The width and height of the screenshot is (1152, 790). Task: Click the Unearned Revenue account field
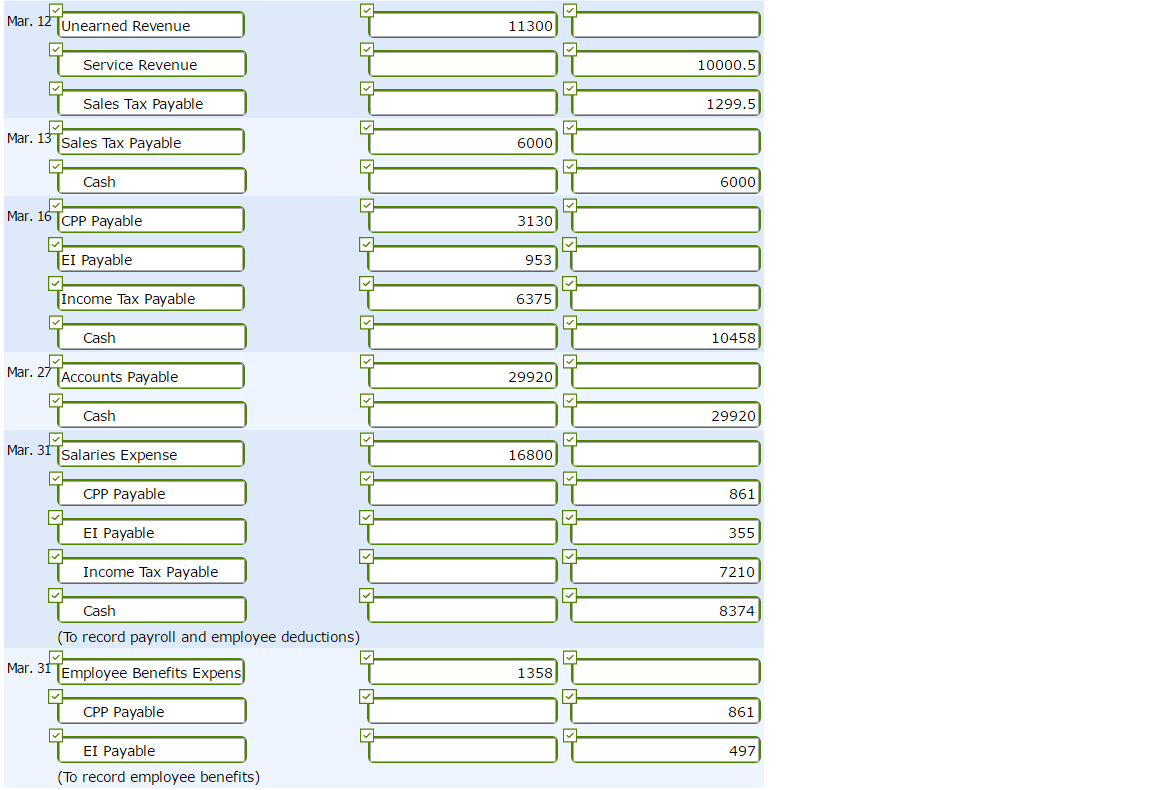tap(150, 26)
